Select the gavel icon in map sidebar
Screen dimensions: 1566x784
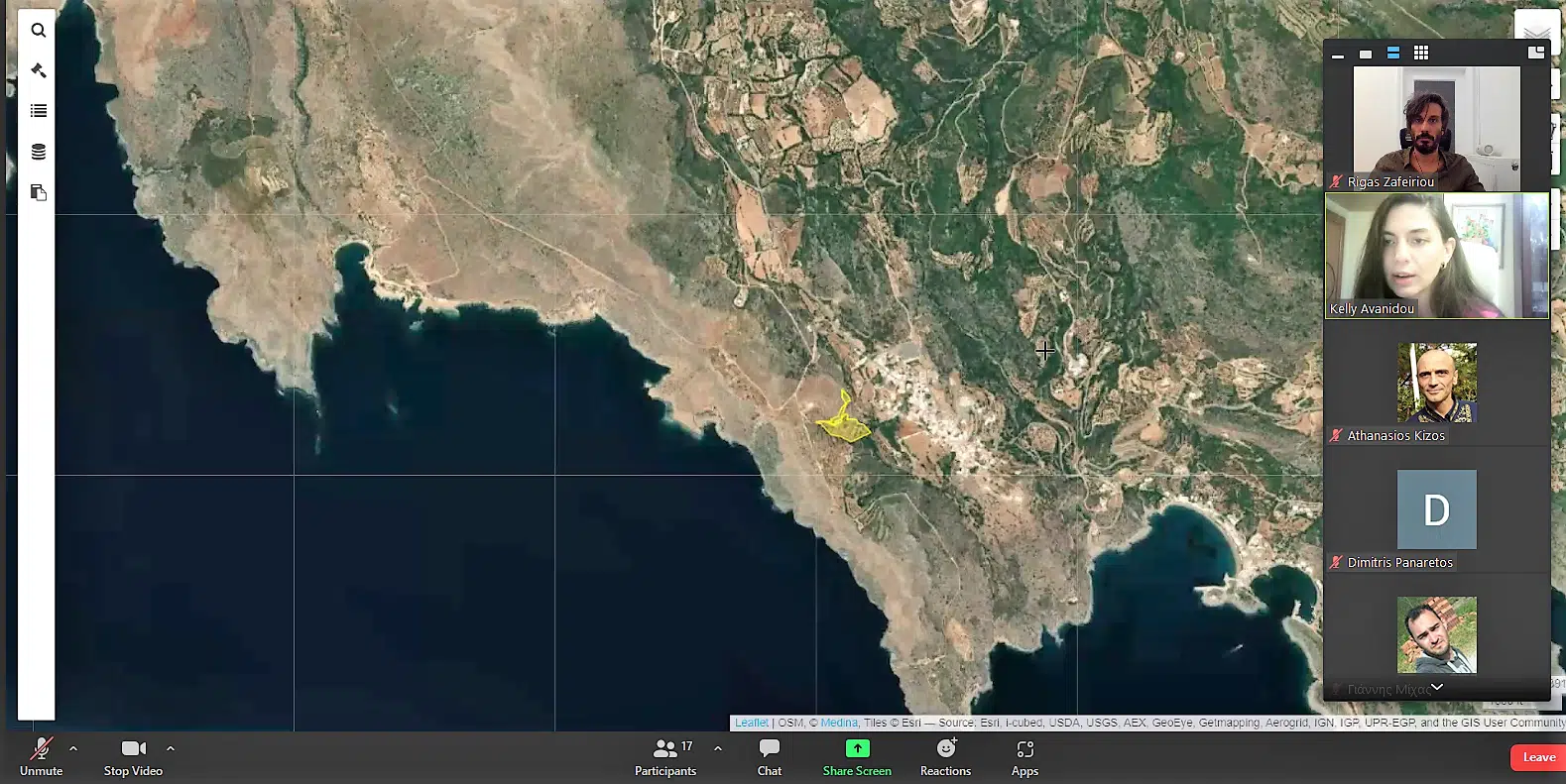38,70
